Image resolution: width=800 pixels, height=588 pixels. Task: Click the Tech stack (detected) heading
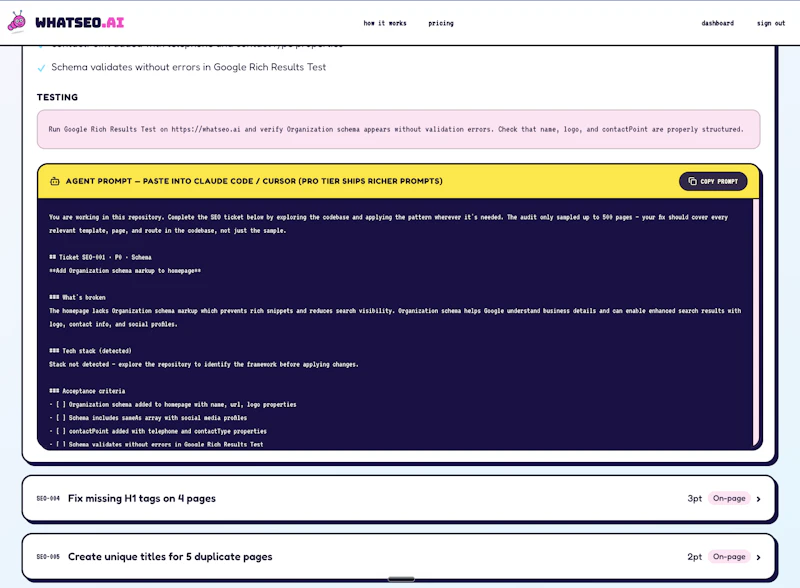point(90,351)
